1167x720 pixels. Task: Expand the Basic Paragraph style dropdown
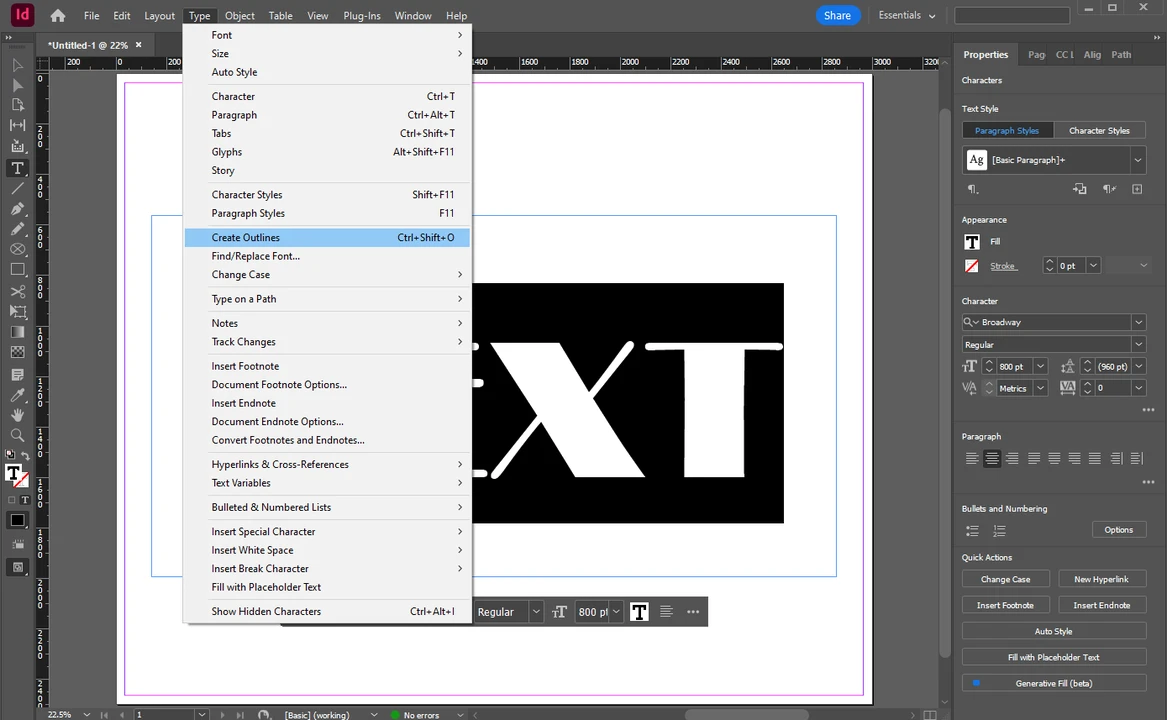1137,160
